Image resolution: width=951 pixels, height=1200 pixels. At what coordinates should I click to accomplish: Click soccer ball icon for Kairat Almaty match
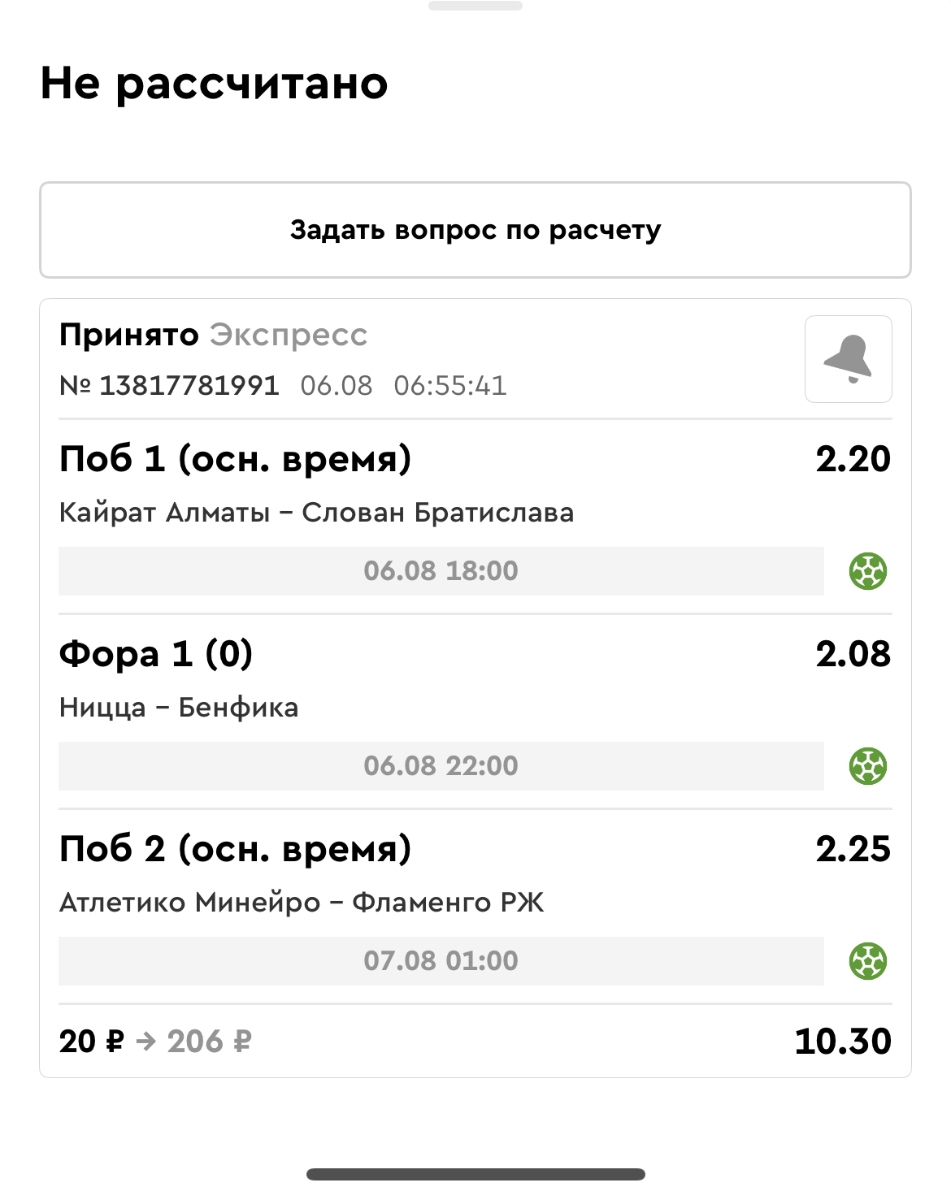(x=868, y=572)
